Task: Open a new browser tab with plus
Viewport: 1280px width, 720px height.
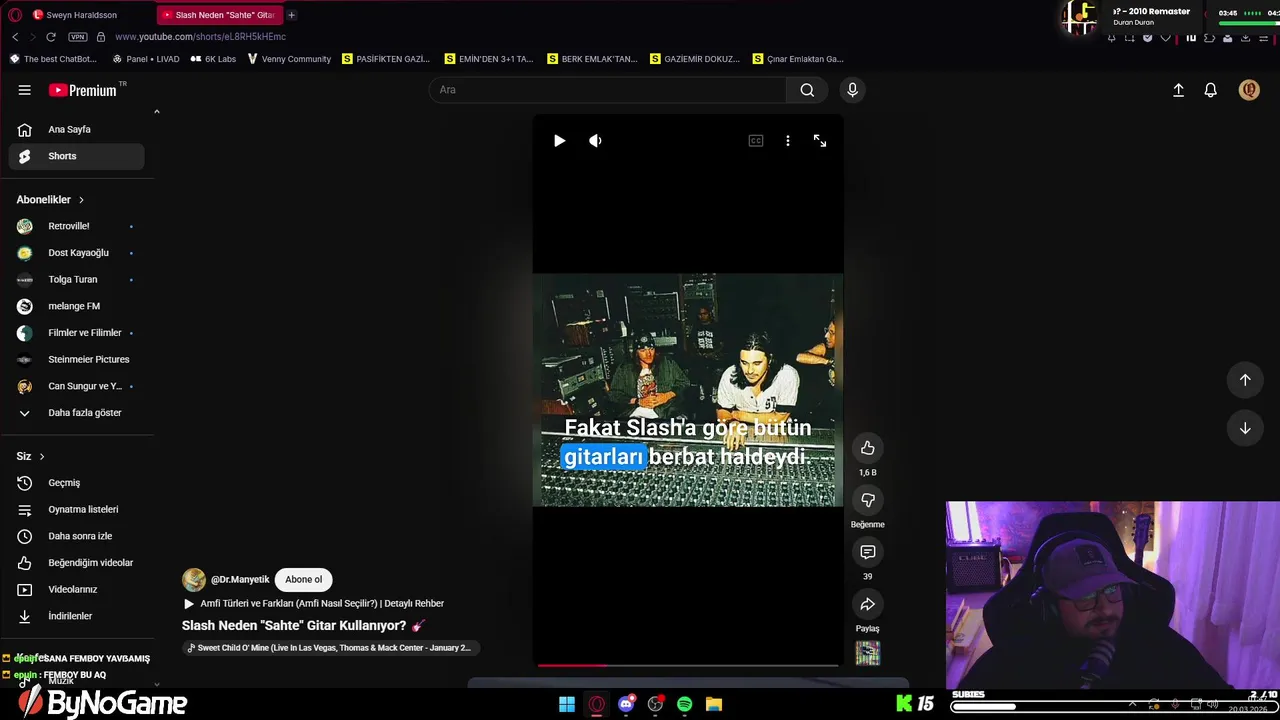Action: (291, 15)
